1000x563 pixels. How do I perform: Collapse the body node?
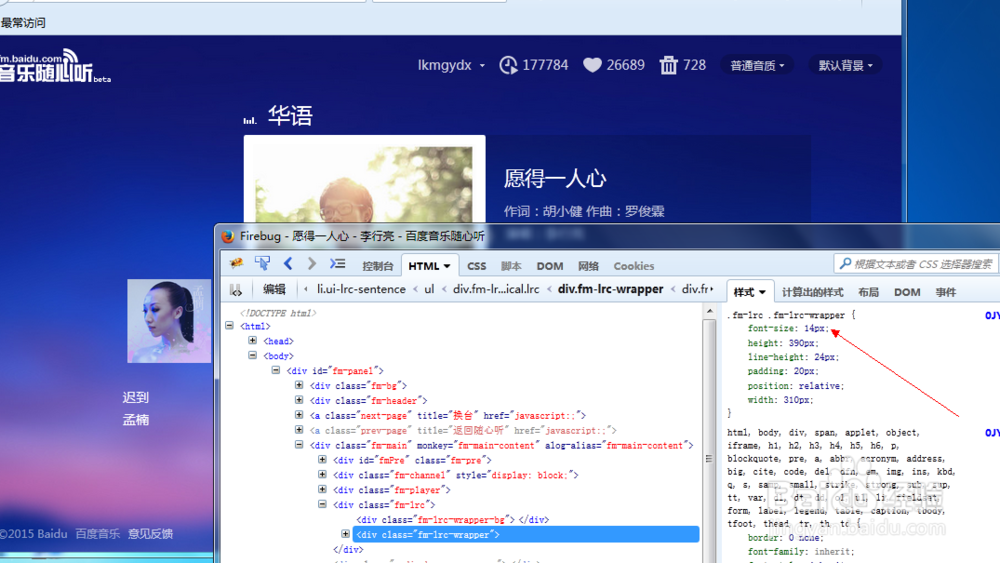coord(253,355)
